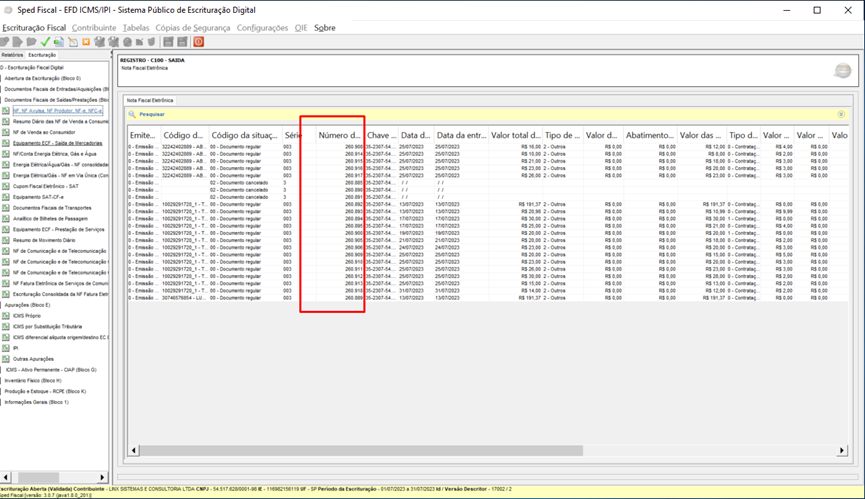The width and height of the screenshot is (865, 499).
Task: Select Inventário Físico (Bloco H)
Action: (33, 380)
